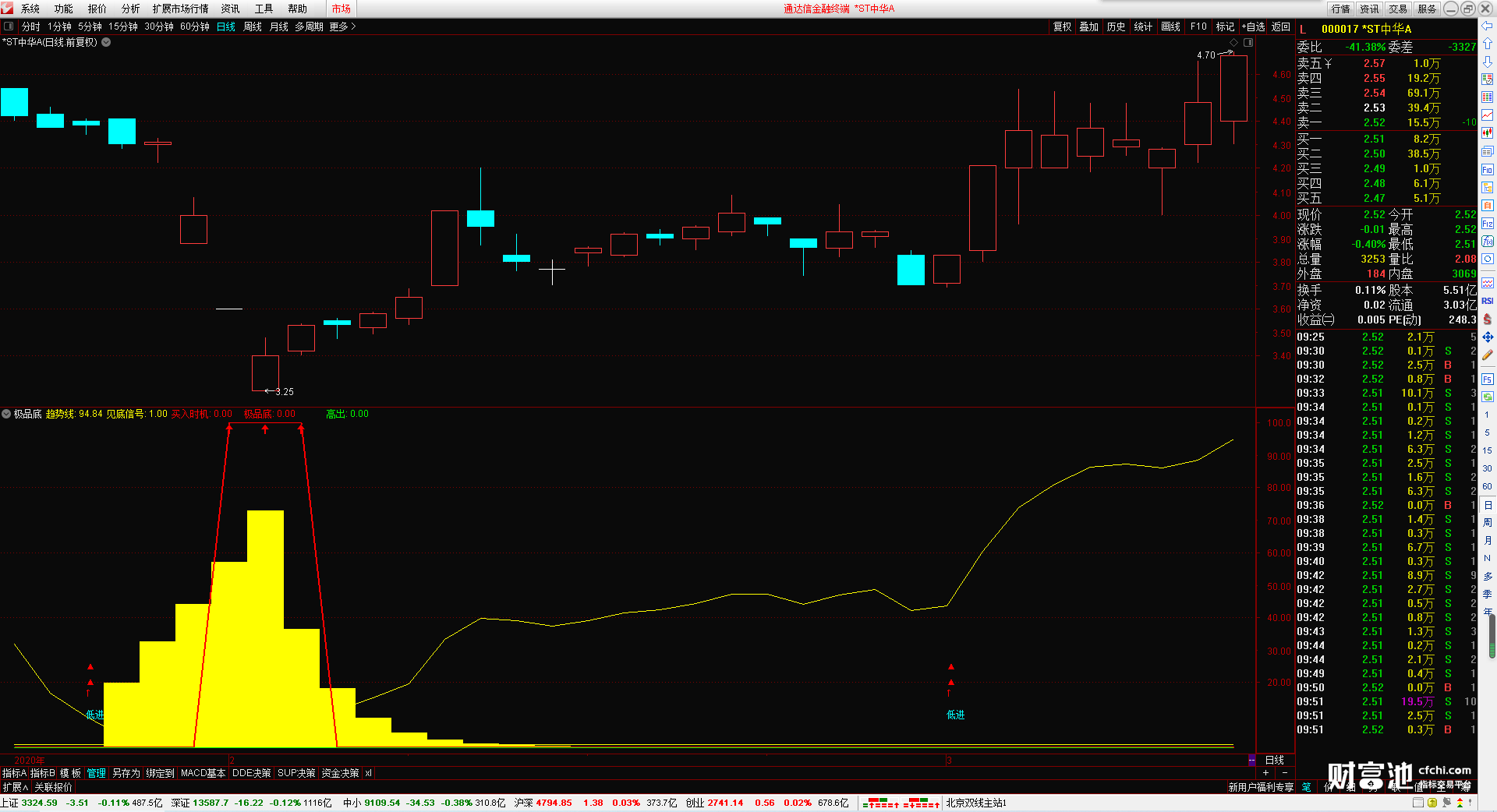
Task: Click the zoom out '−' chart button
Action: [x=1284, y=772]
